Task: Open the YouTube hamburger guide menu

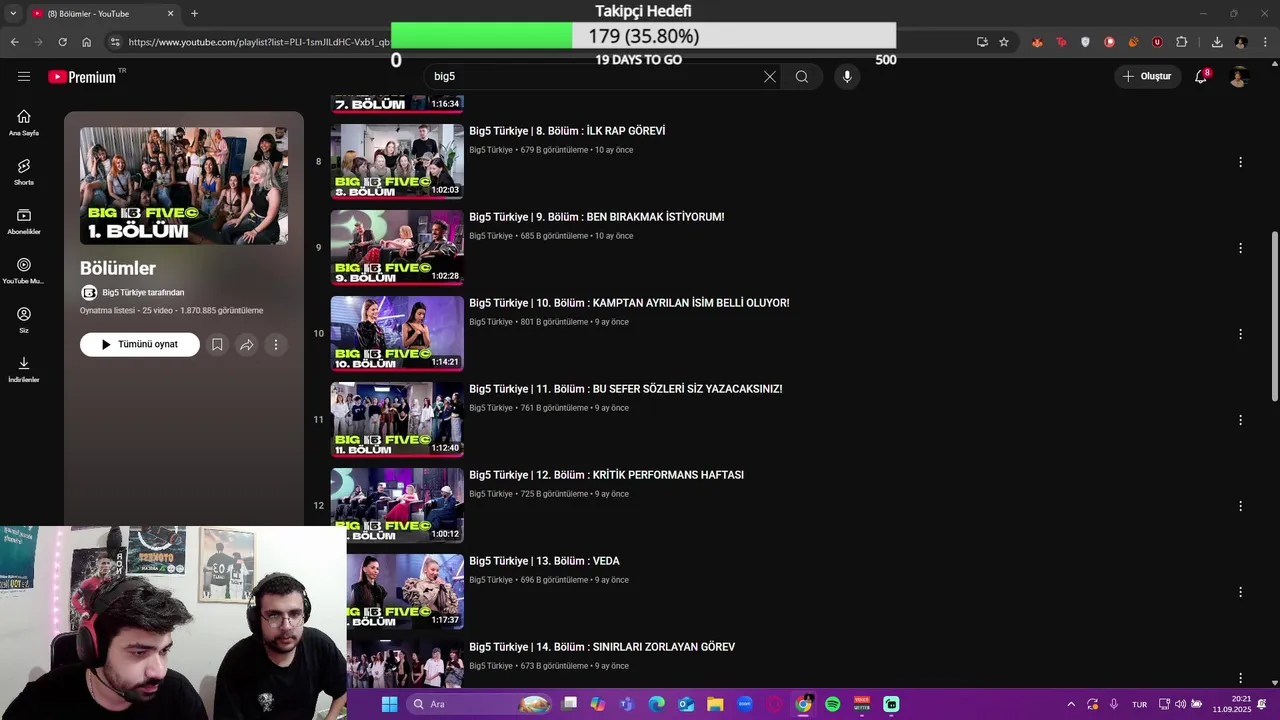Action: (x=24, y=76)
